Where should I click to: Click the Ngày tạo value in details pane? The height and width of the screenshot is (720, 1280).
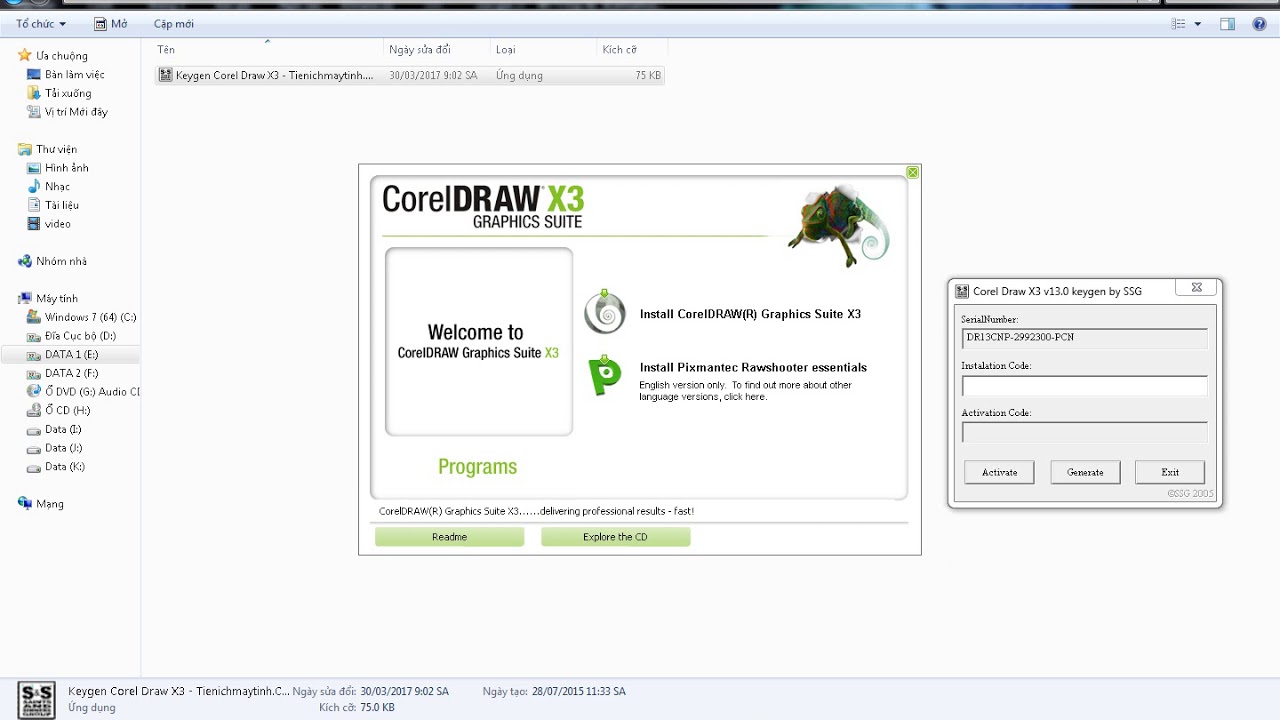coord(579,691)
